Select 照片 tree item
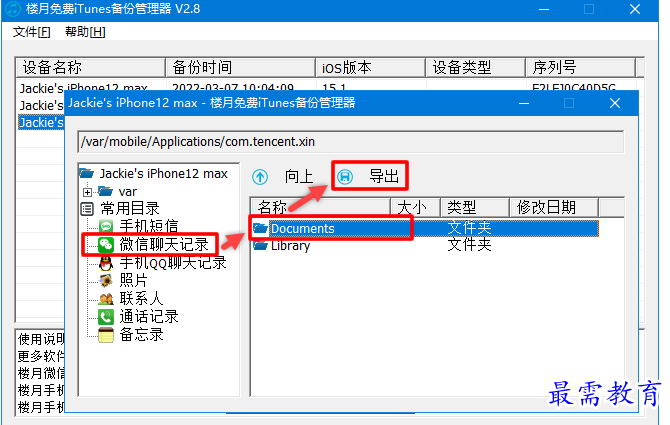Viewport: 670px width, 425px height. pos(134,281)
